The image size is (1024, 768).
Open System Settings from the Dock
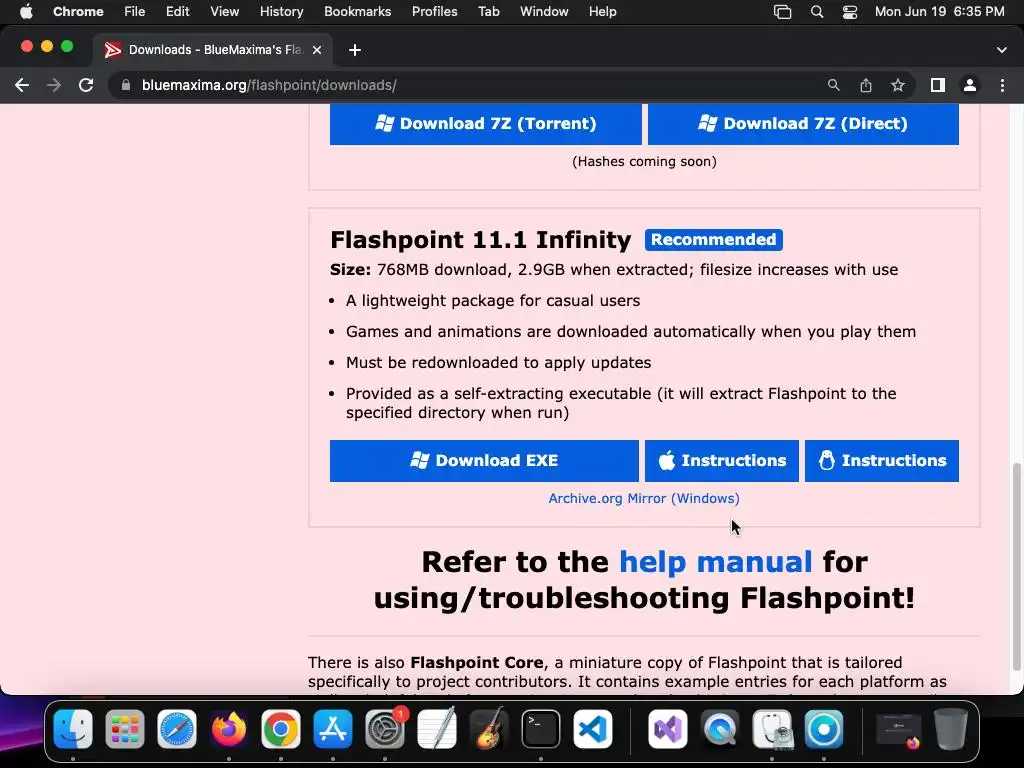[x=385, y=729]
